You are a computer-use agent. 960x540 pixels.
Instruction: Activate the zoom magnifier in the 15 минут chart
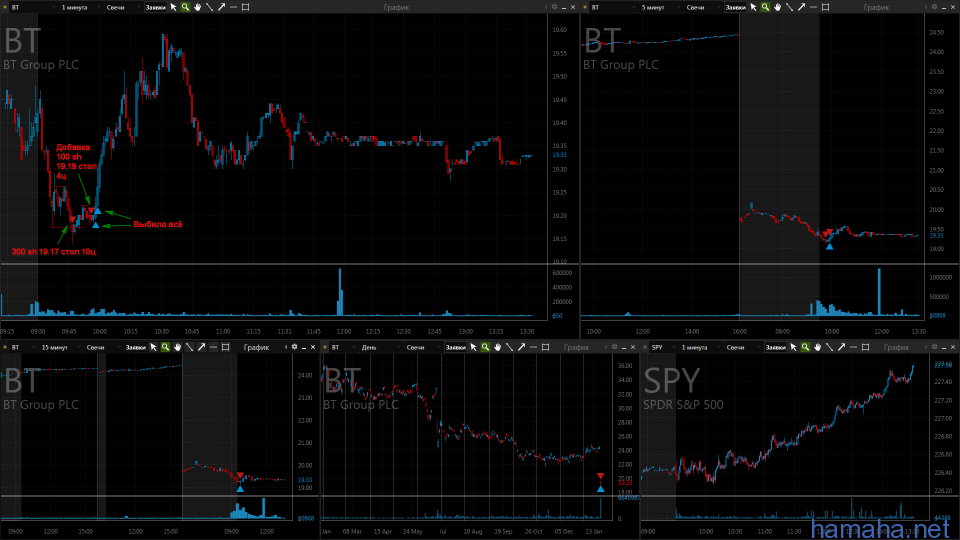point(165,347)
